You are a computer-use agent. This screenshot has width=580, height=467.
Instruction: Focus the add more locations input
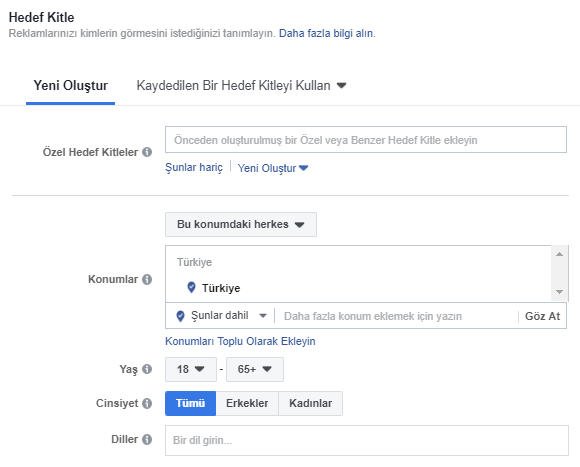point(396,316)
